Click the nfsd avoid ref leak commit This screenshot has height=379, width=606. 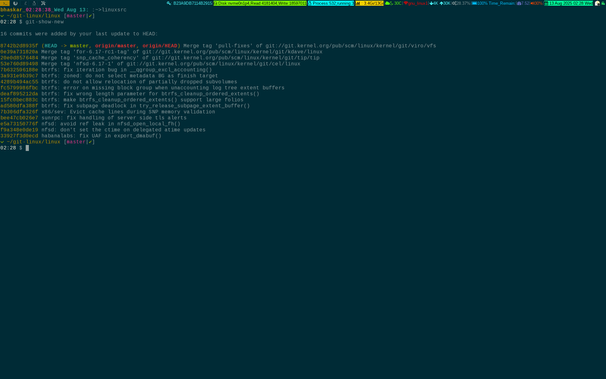pos(90,124)
